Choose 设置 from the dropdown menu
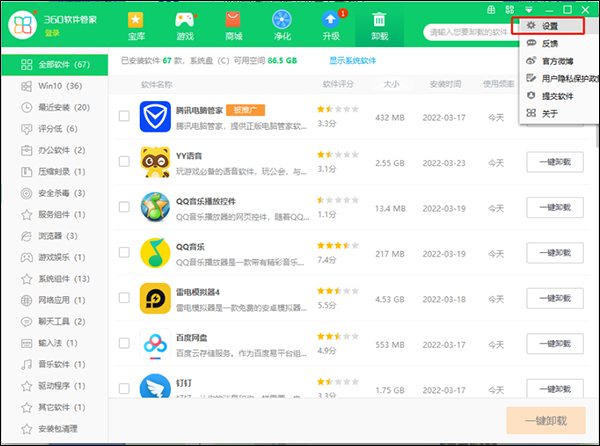Viewport: 600px width, 446px height. click(x=550, y=26)
